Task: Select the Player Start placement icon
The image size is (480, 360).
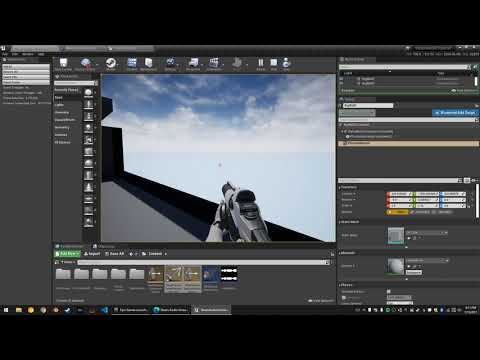Action: coord(88,139)
